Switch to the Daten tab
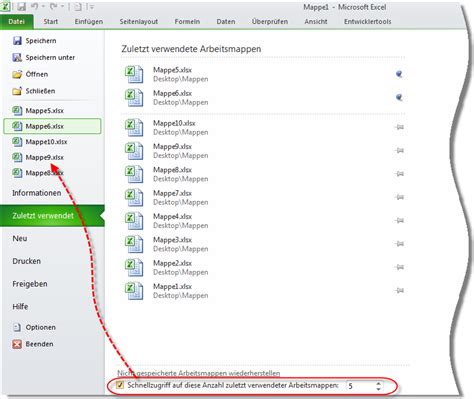Image resolution: width=474 pixels, height=399 pixels. tap(226, 22)
